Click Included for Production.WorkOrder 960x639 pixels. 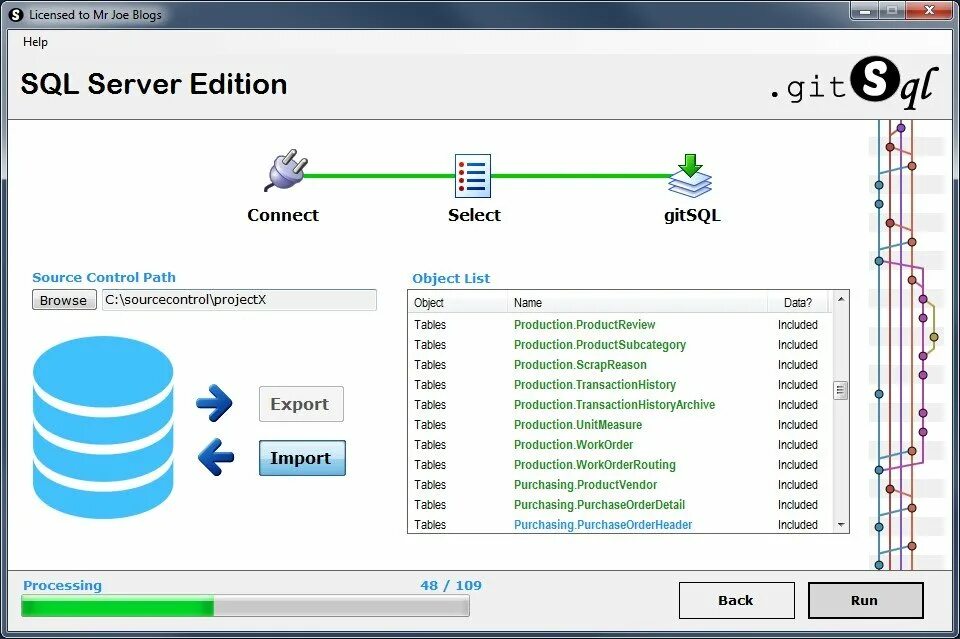[798, 445]
